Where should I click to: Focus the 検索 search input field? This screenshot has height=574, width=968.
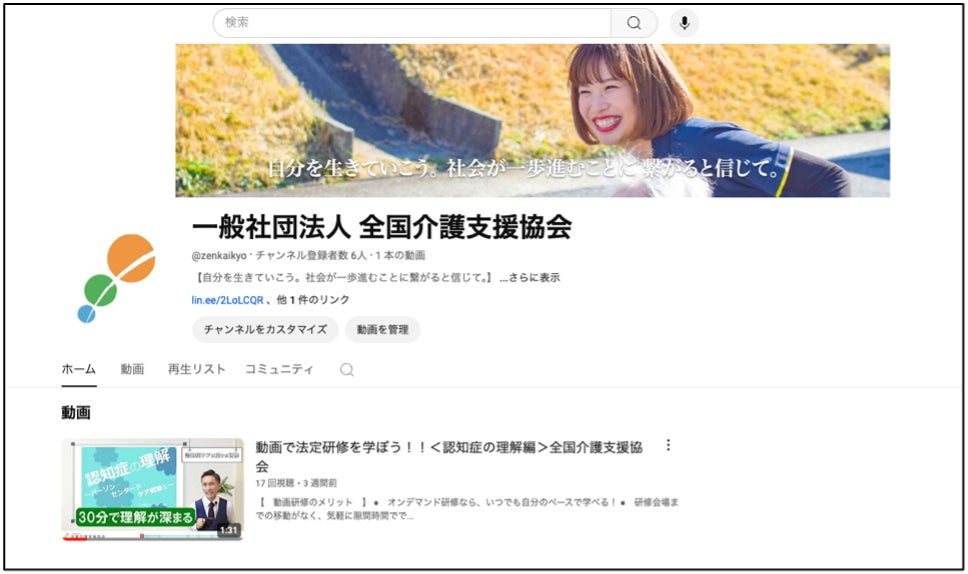412,23
